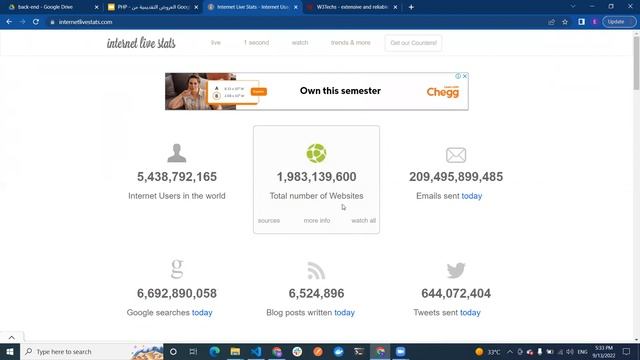Open the terminal icon on taskbar

pyautogui.click(x=359, y=351)
